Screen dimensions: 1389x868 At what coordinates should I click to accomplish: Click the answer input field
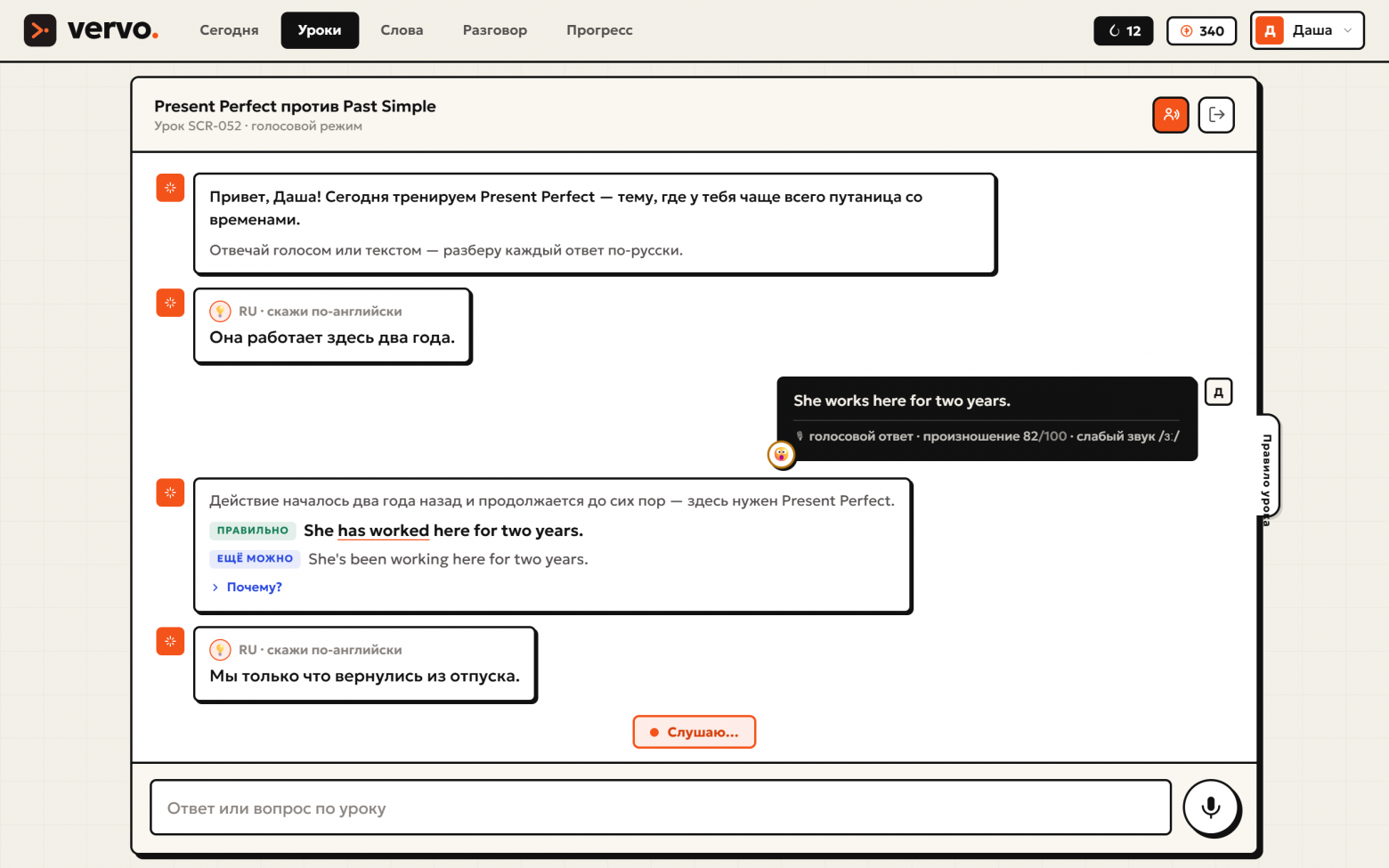[x=661, y=807]
